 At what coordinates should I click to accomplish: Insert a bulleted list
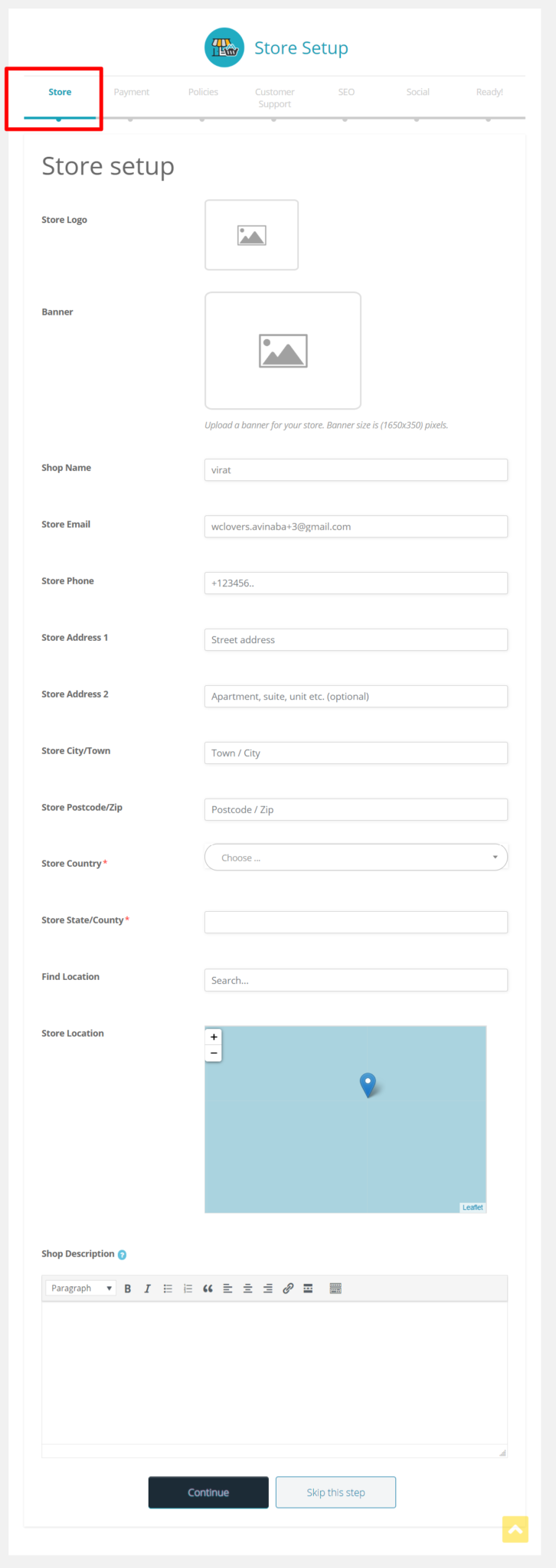[x=168, y=1289]
